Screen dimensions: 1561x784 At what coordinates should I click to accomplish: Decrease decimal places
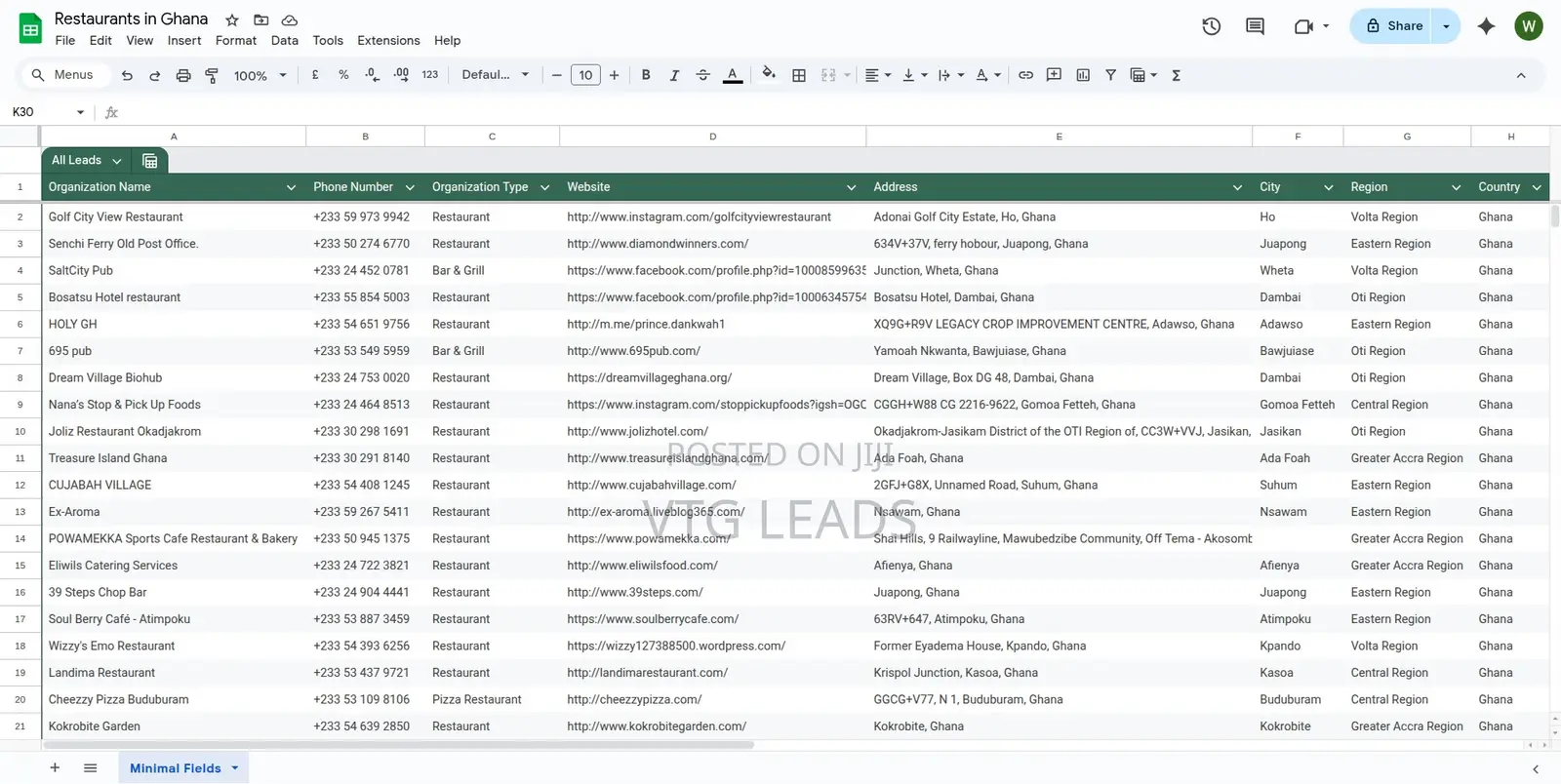point(372,75)
